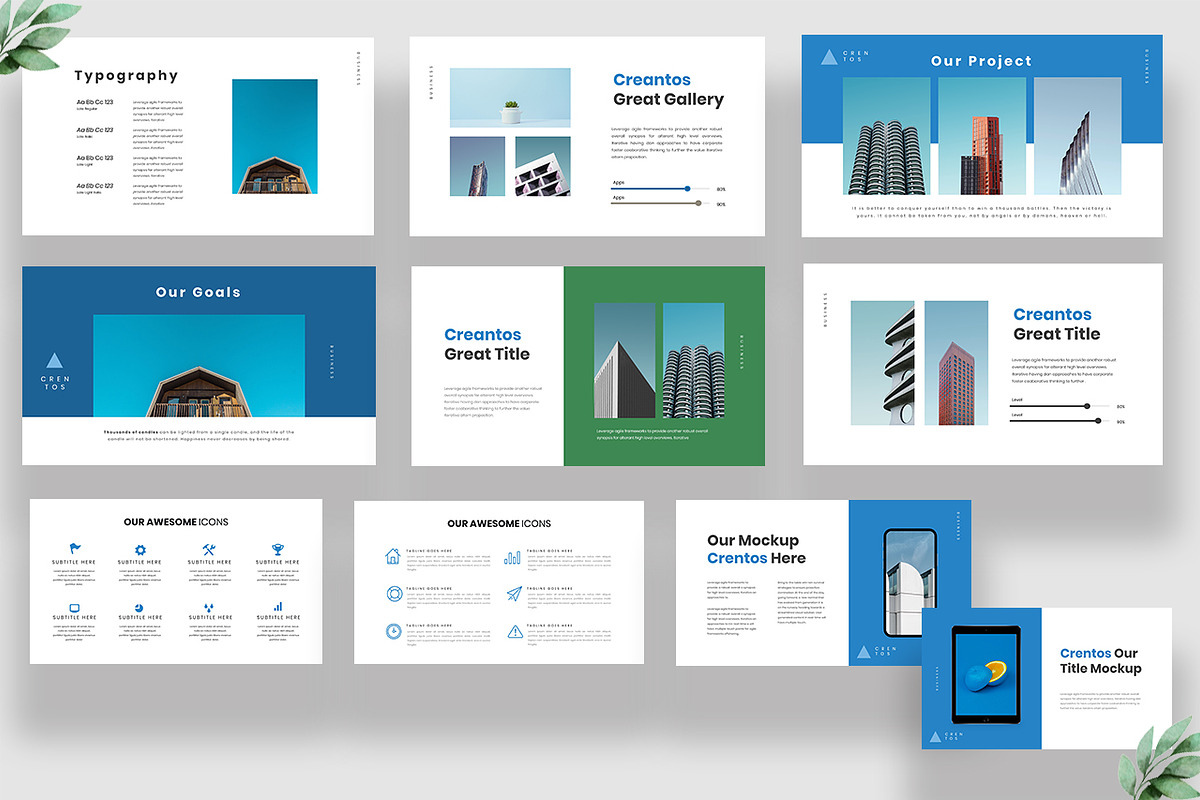1200x800 pixels.
Task: Click the crossed hammer and wrench icon
Action: point(209,549)
